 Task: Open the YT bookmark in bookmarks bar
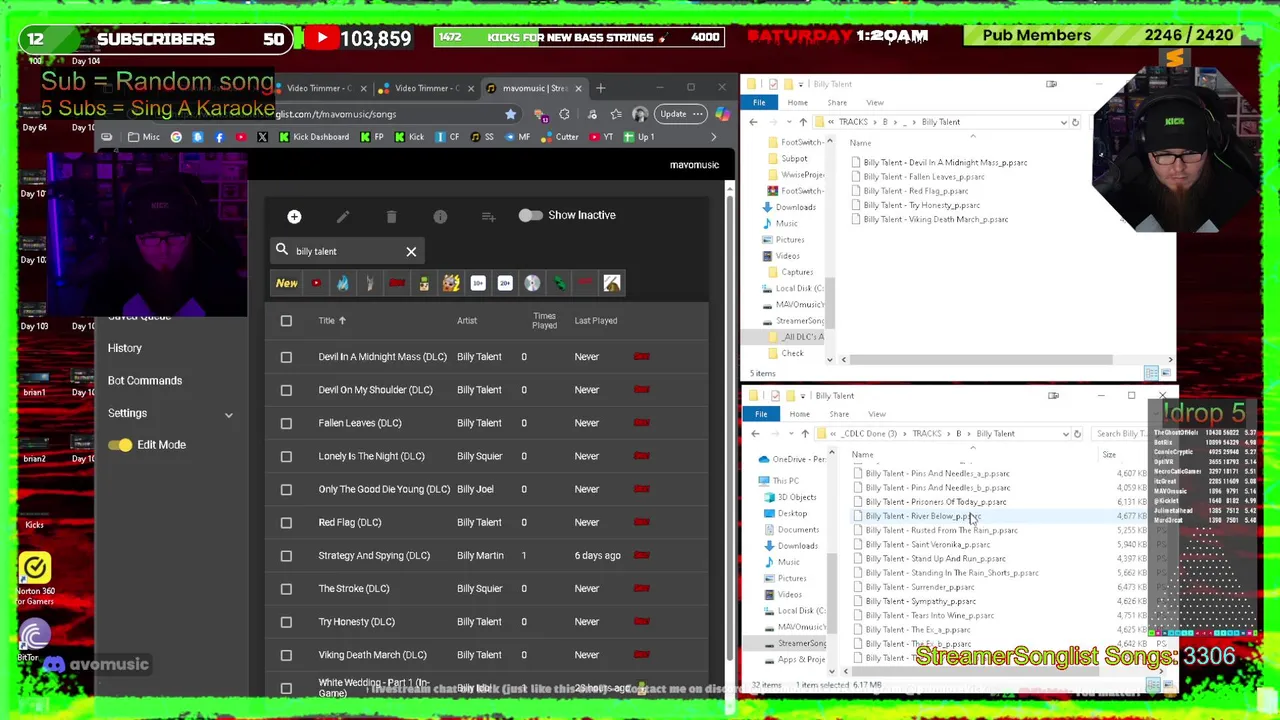click(601, 137)
